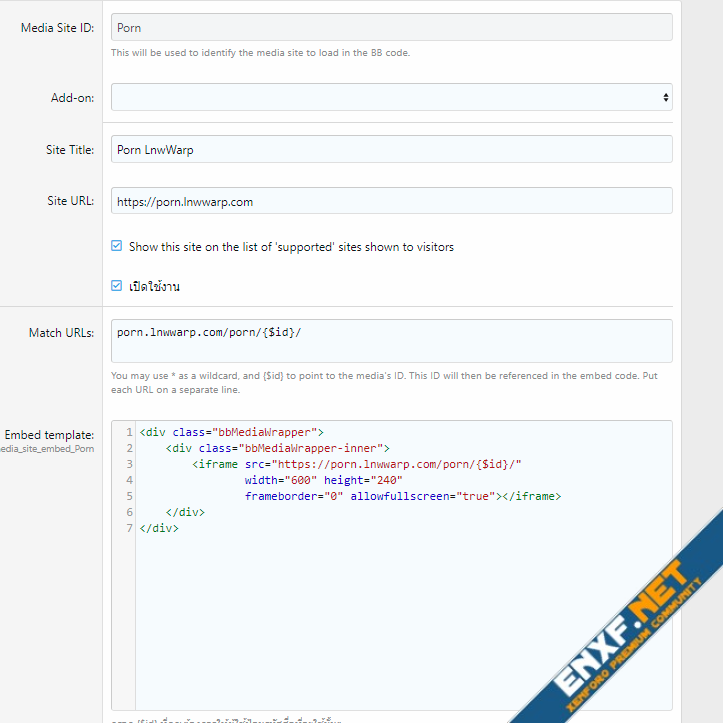
Task: Click the width="600" code line
Action: 323,481
